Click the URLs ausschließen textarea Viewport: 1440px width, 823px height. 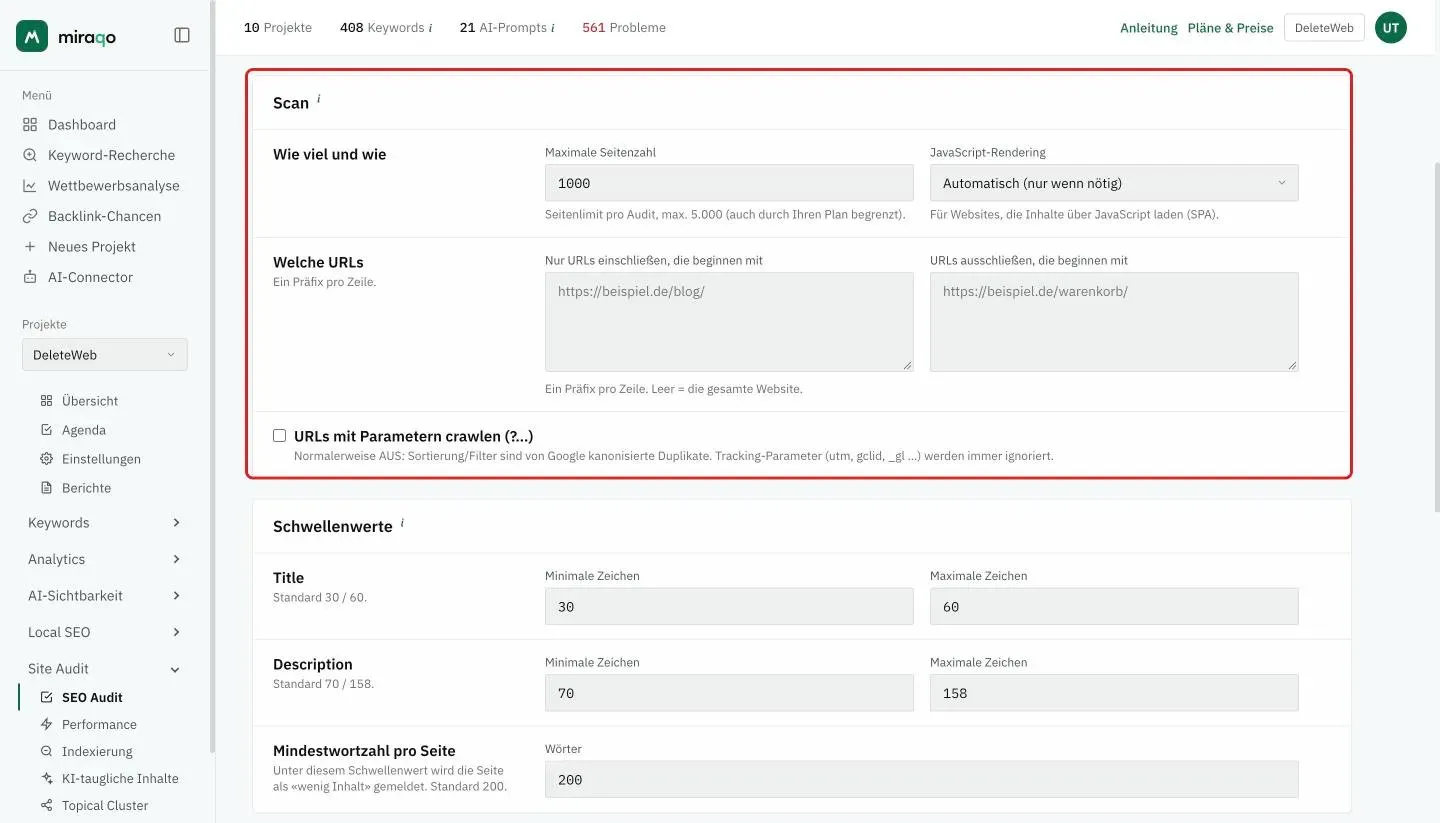click(x=1114, y=322)
